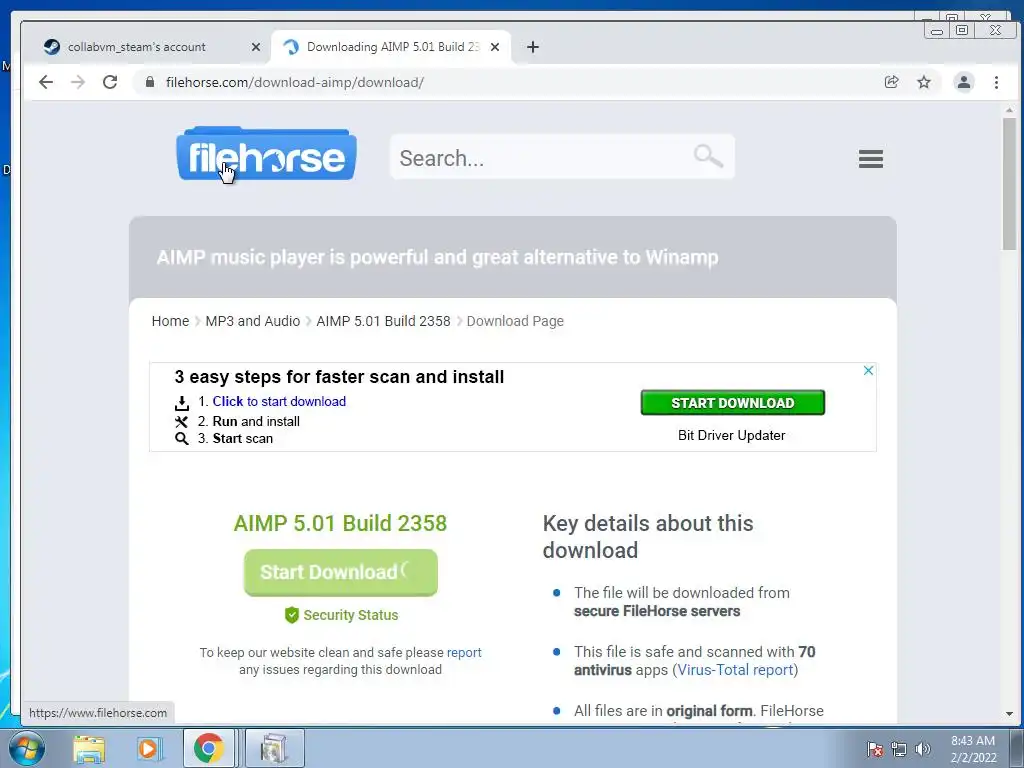Screen dimensions: 1024x768
Task: Click 'Download Page' breadcrumb text
Action: click(515, 321)
